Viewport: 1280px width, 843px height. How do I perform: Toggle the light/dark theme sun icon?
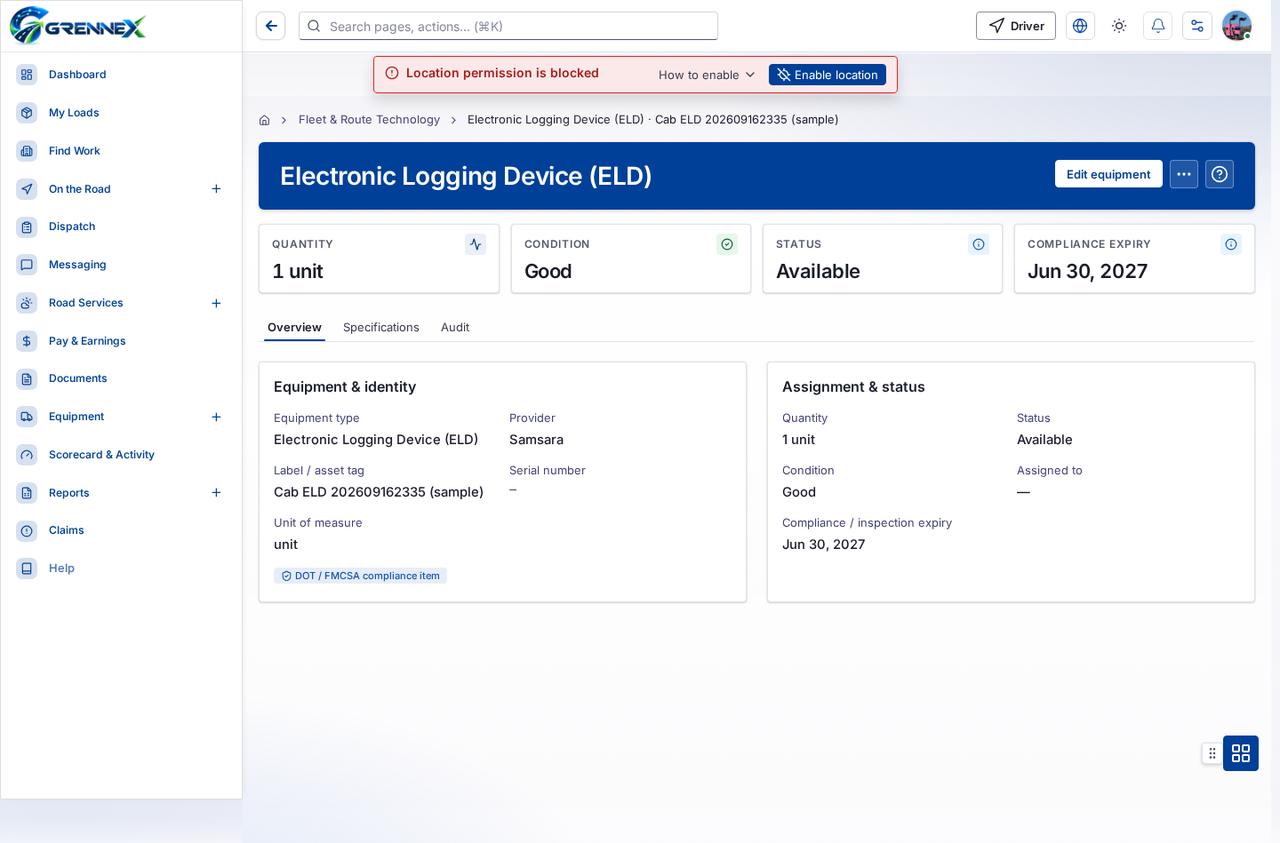[1119, 26]
